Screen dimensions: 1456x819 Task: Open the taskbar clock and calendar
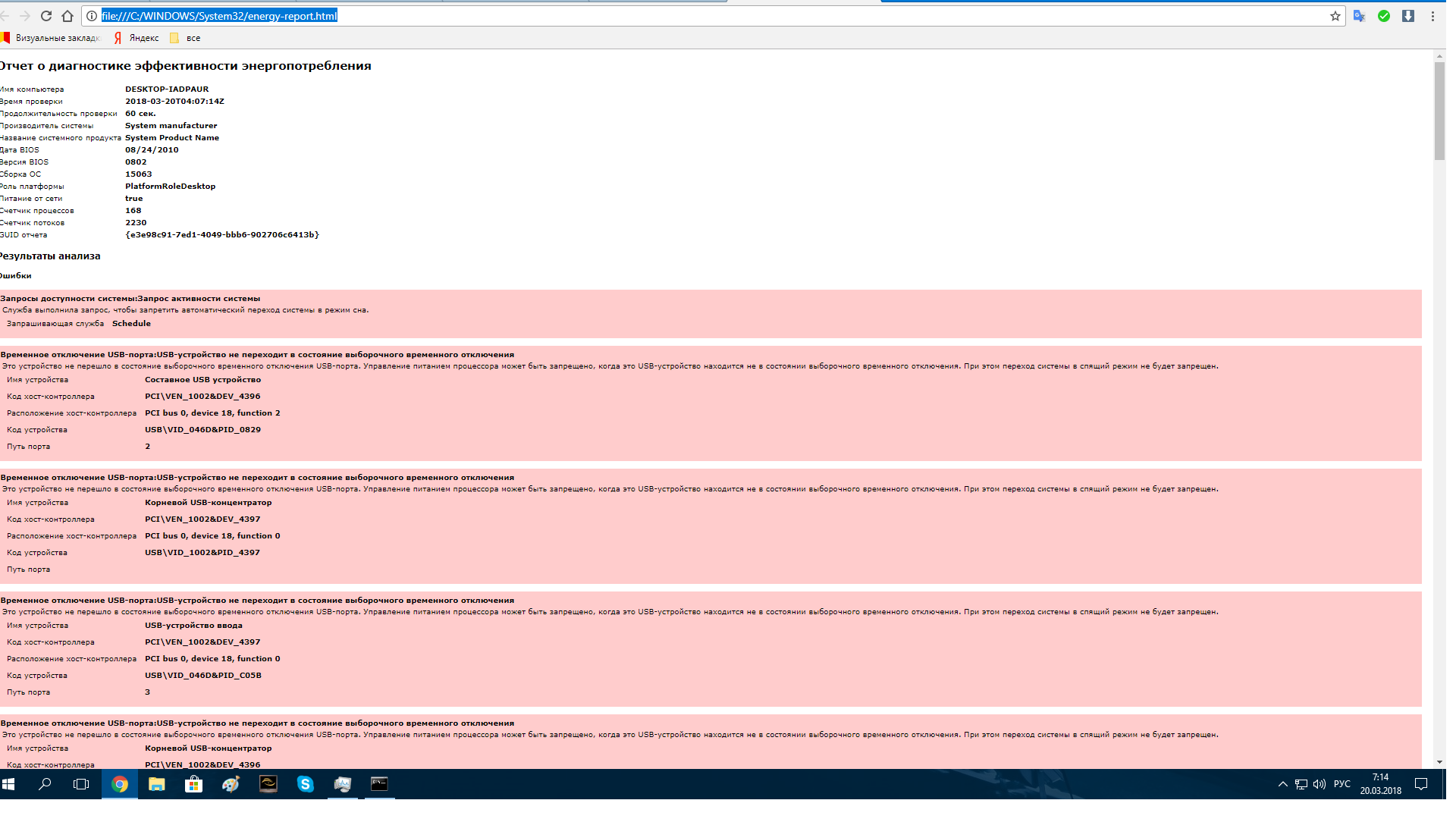(x=1381, y=784)
